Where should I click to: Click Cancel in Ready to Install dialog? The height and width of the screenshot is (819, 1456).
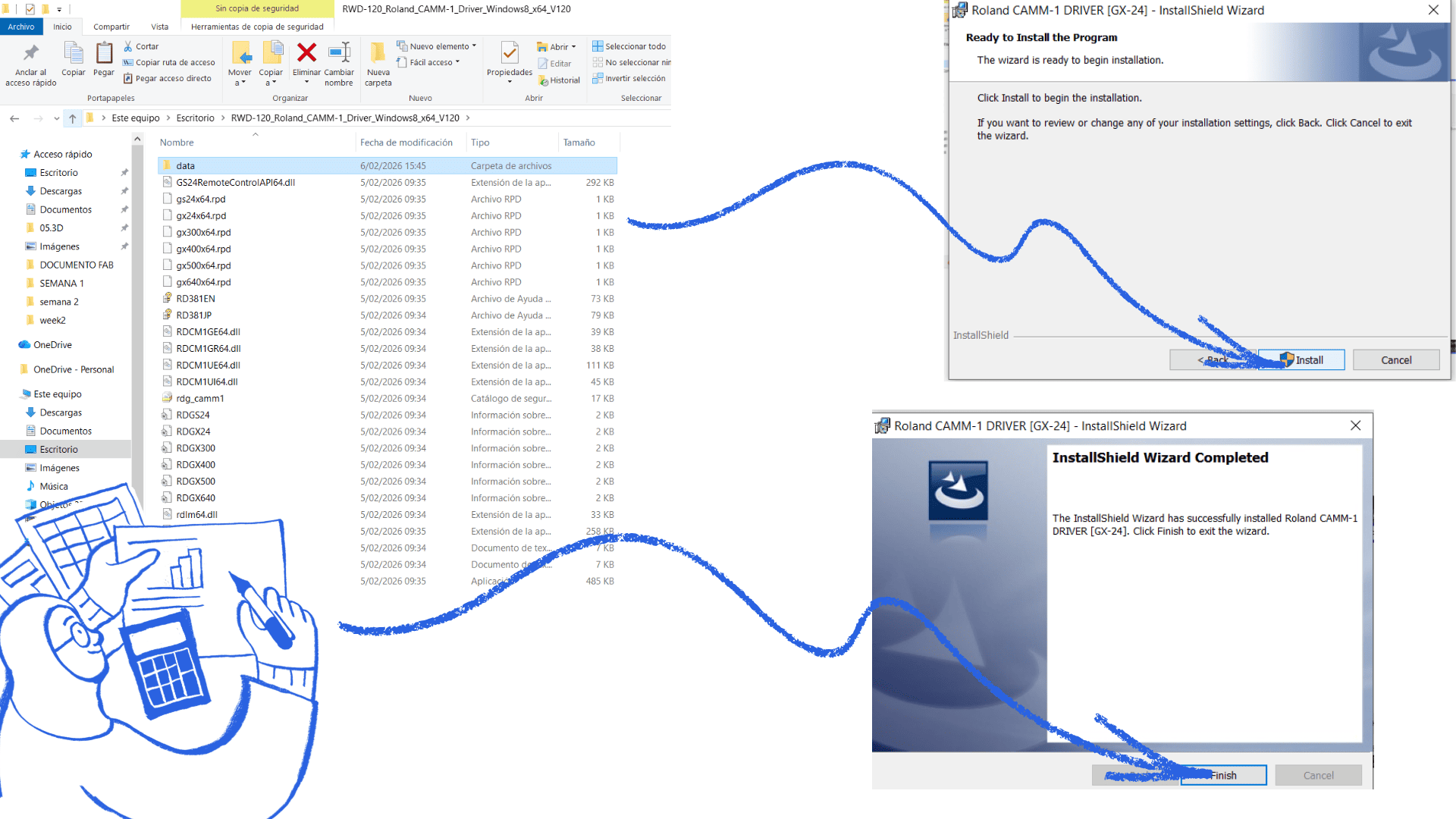tap(1395, 360)
